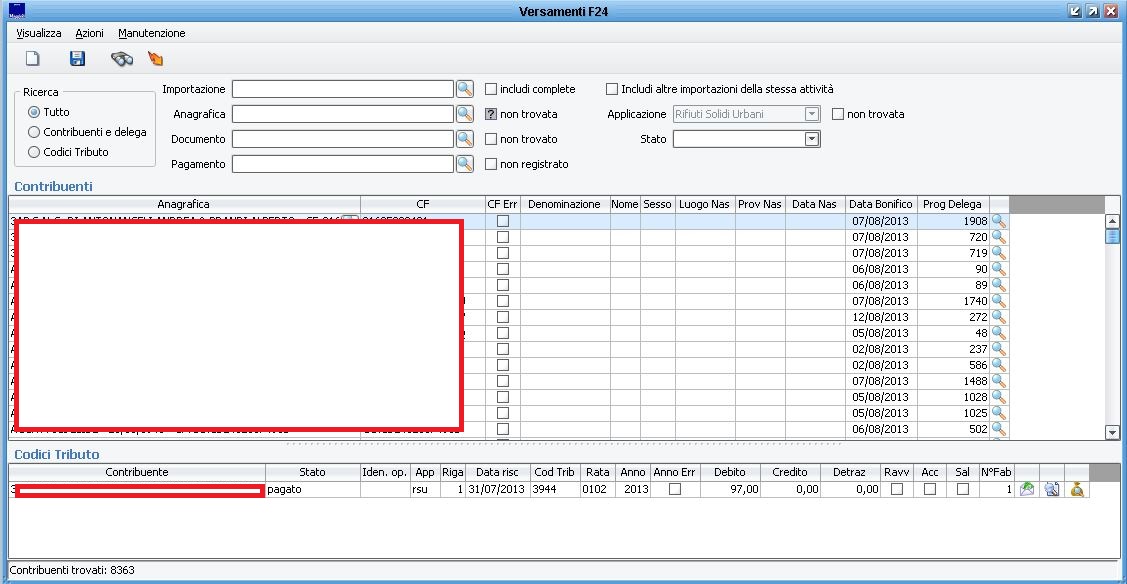Screen dimensions: 1127x584
Task: Open the Manutenzione menu
Action: tap(151, 33)
